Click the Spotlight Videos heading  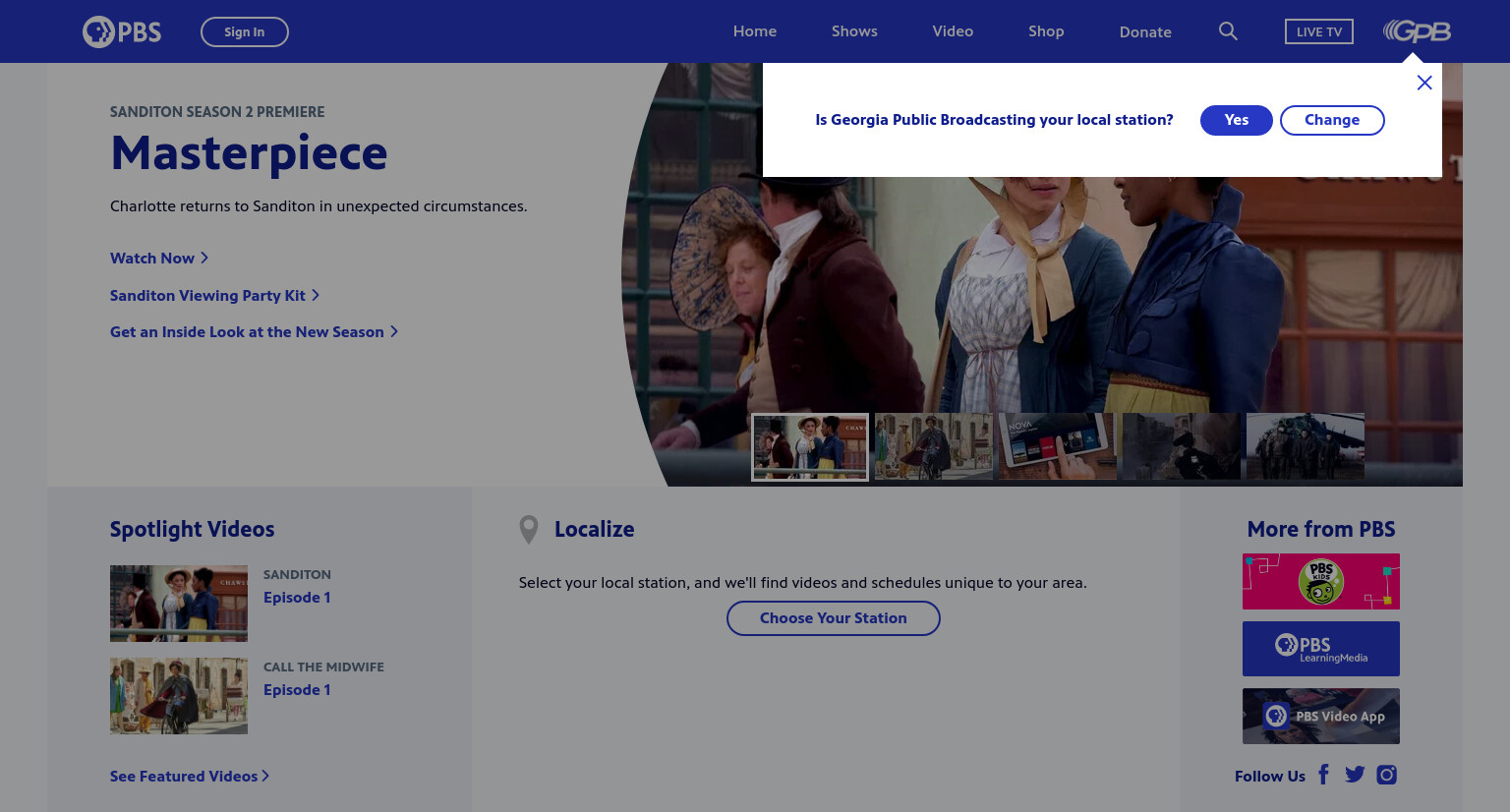[193, 529]
